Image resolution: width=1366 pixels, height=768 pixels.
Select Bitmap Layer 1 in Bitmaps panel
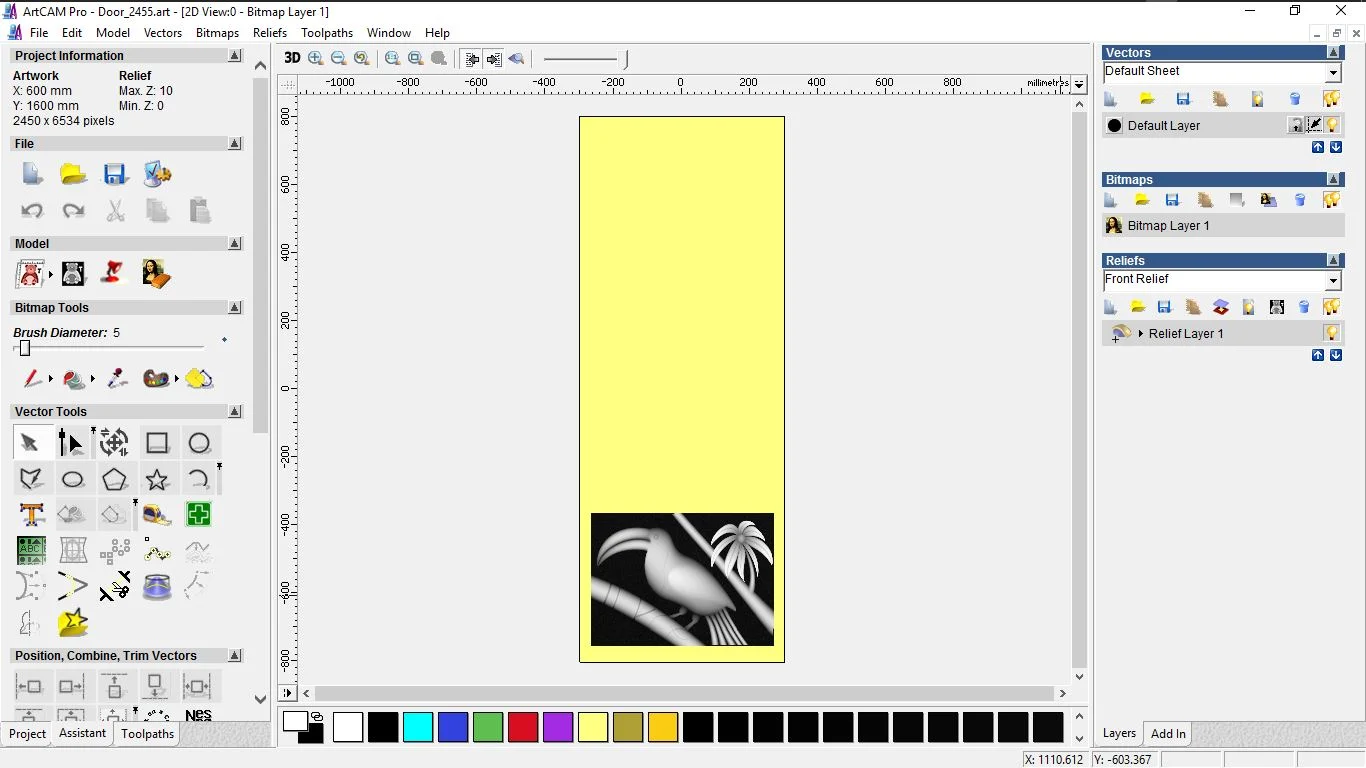[x=1168, y=226]
